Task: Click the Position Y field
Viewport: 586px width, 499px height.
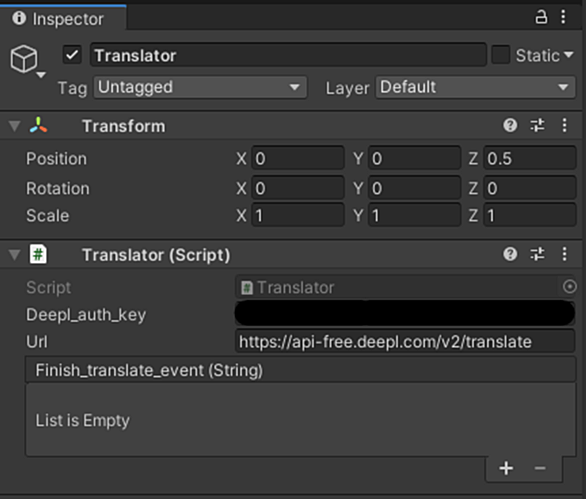Action: point(414,158)
